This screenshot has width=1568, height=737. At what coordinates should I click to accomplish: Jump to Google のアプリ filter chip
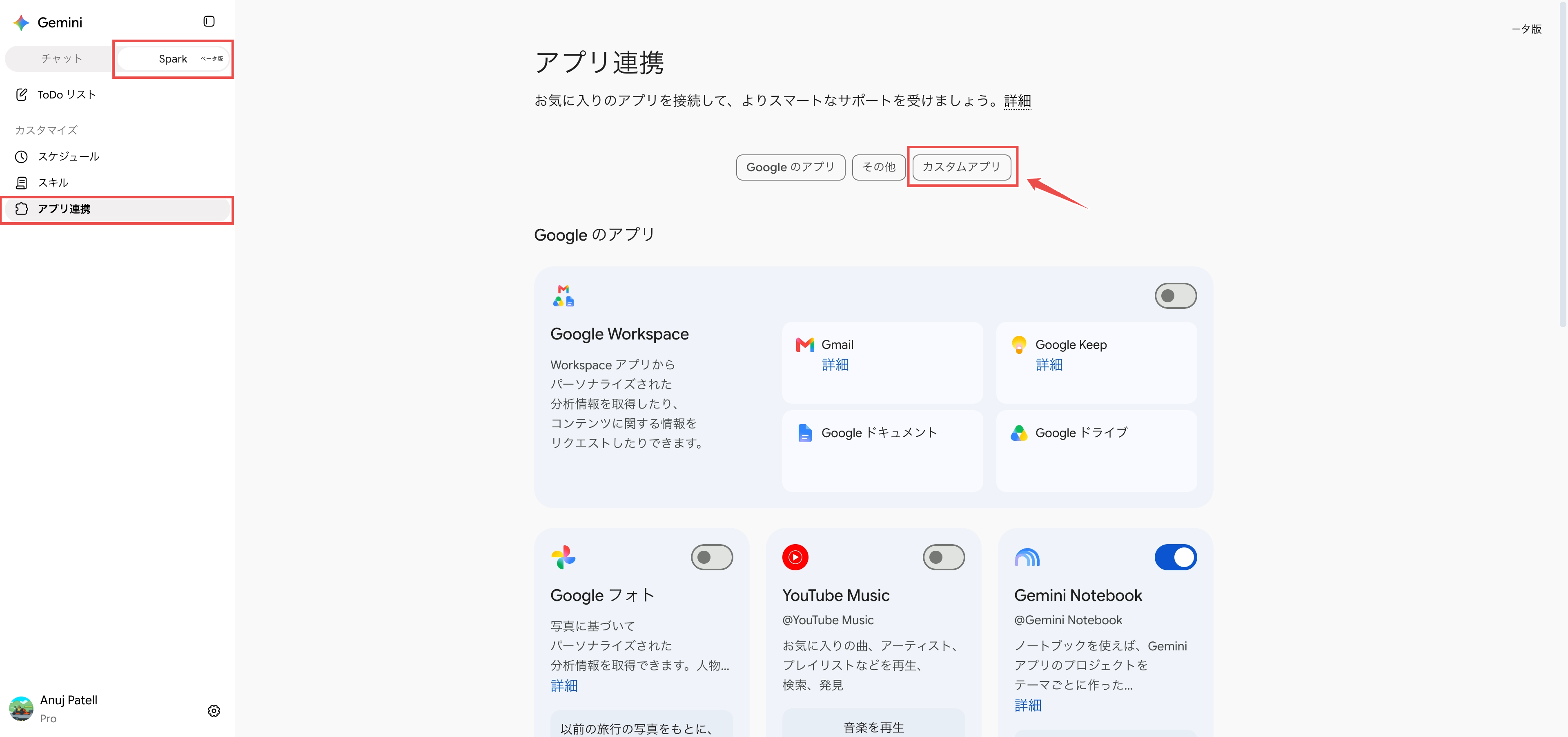tap(790, 167)
